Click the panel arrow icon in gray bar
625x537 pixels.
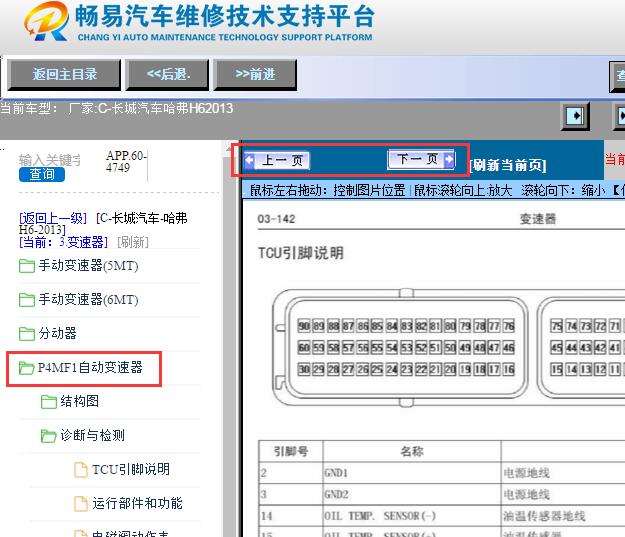tap(575, 116)
